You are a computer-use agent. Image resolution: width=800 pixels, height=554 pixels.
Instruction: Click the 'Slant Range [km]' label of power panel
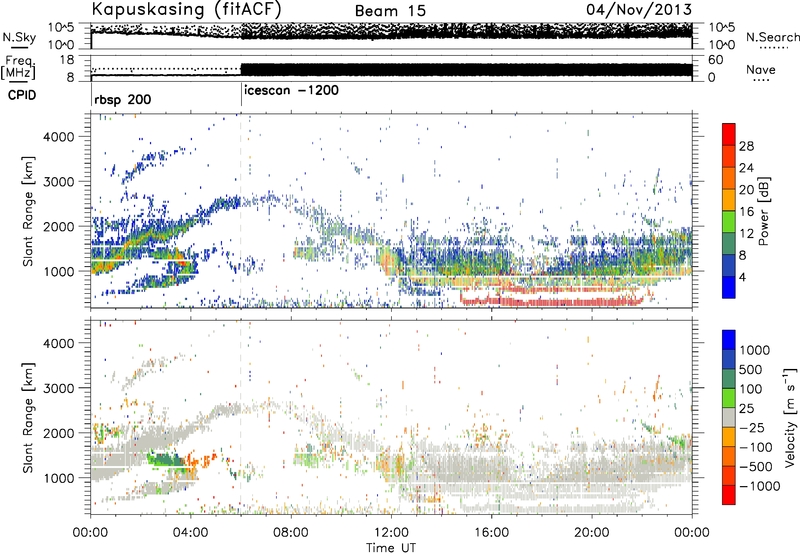point(28,211)
